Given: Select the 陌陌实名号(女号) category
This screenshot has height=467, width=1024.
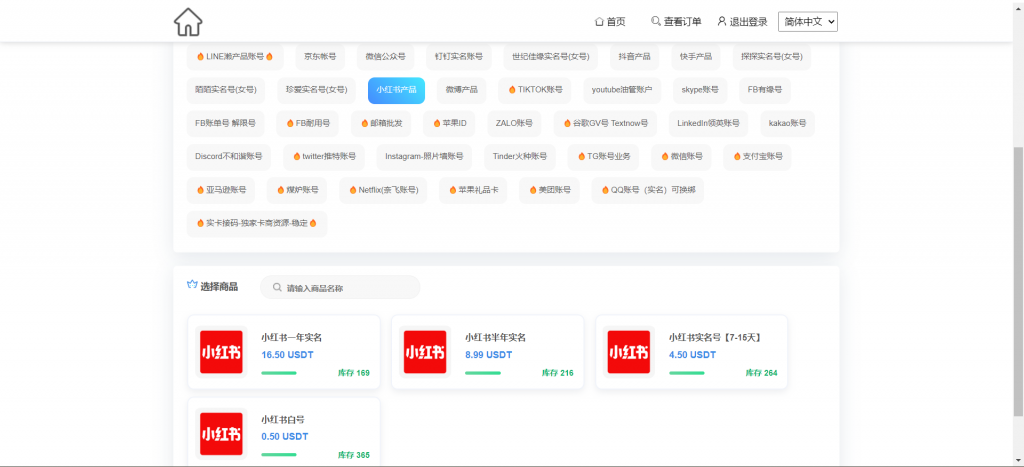Looking at the screenshot, I should pyautogui.click(x=226, y=90).
